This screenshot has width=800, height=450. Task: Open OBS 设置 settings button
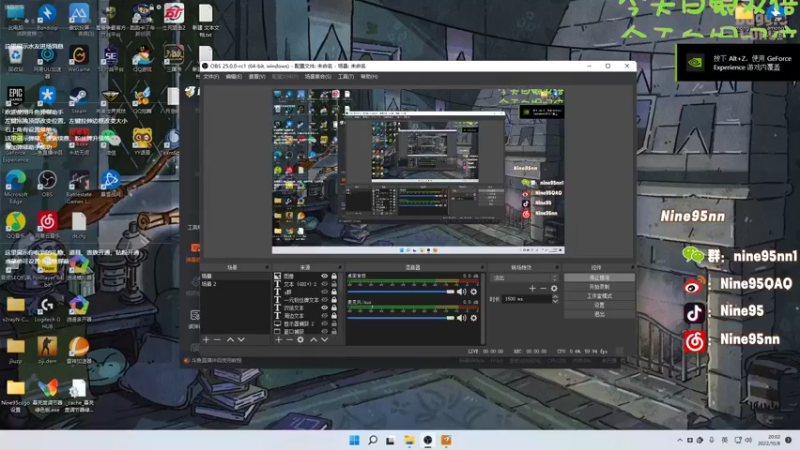tap(599, 305)
